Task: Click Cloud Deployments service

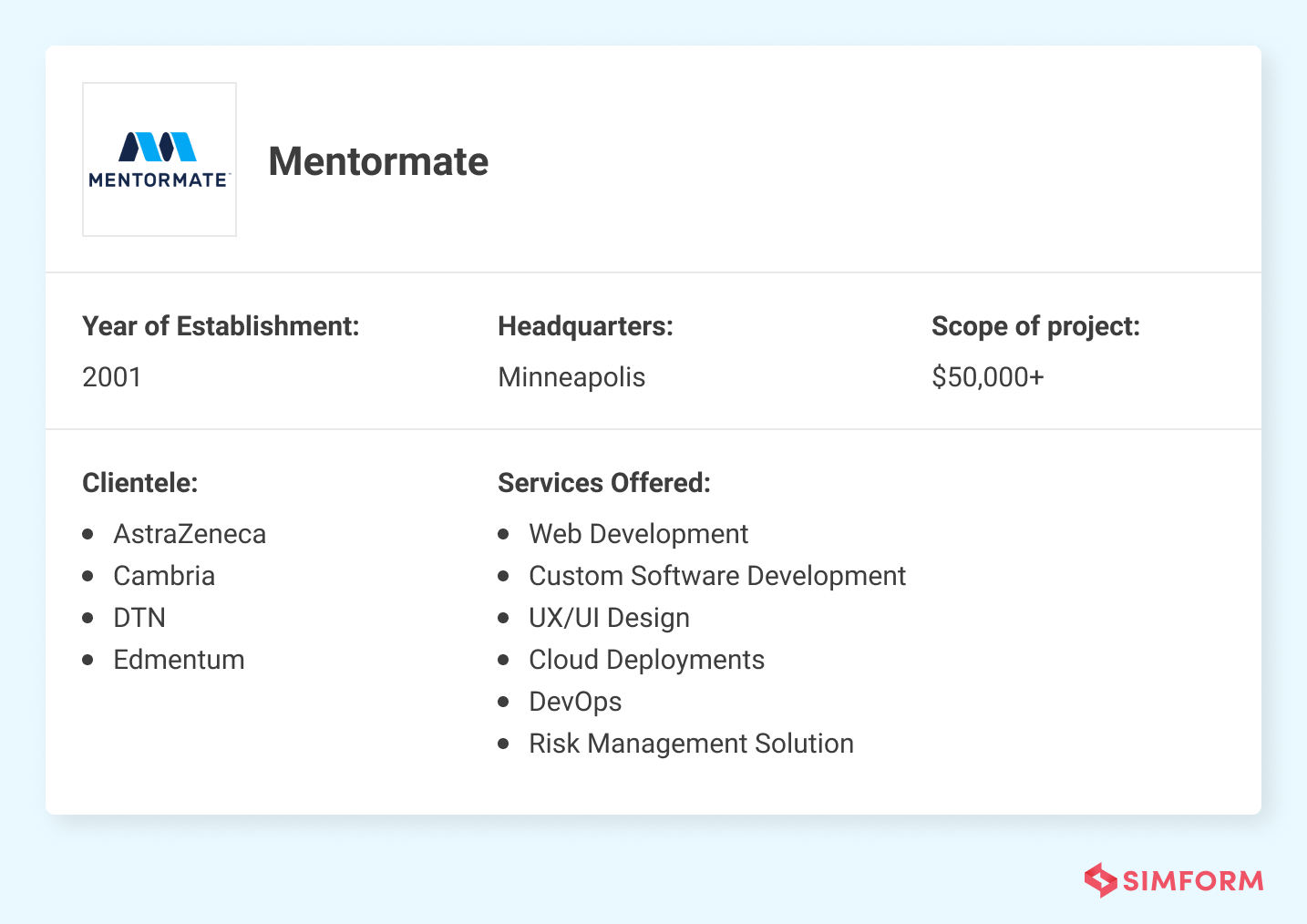Action: [x=646, y=660]
